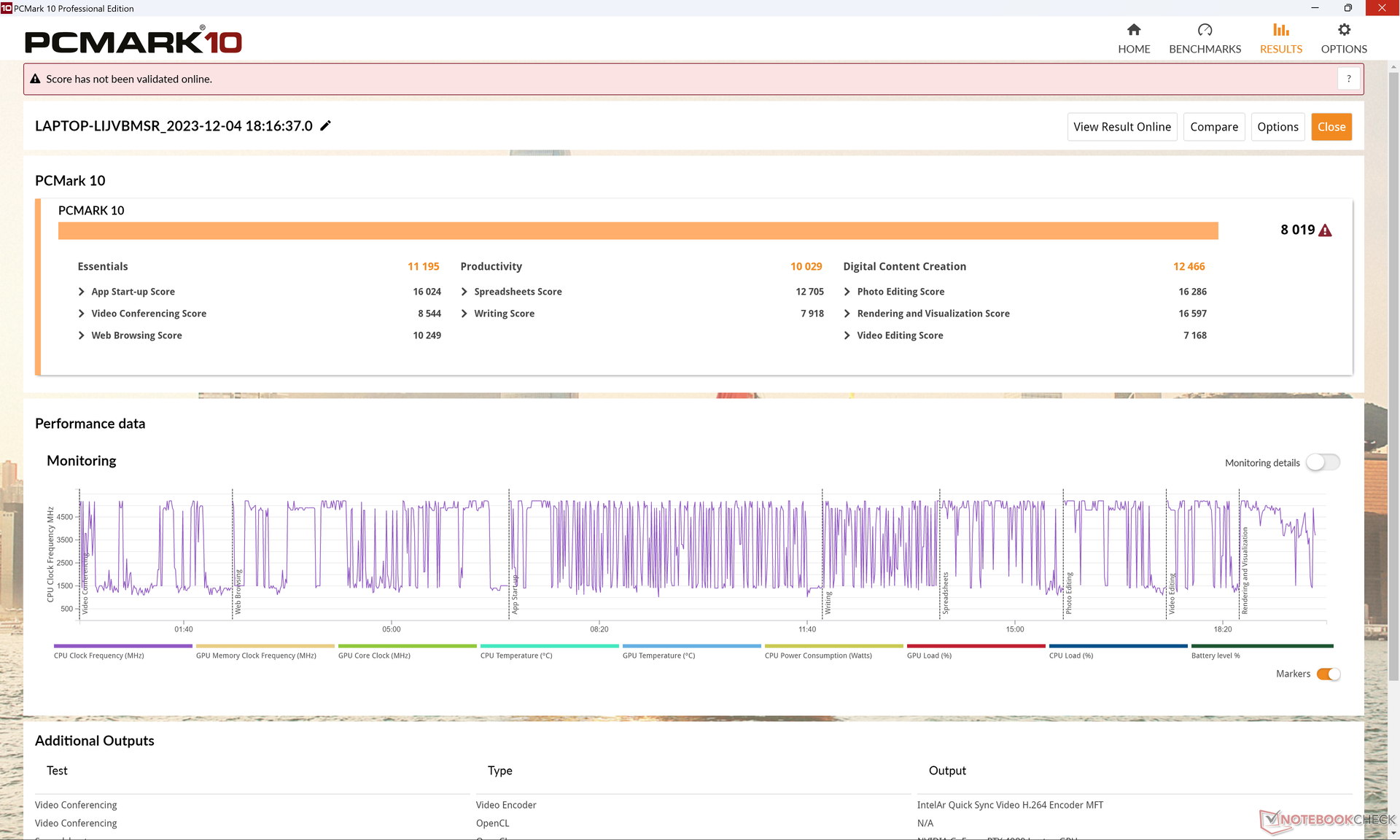Click View Result Online button
1400x840 pixels.
coord(1122,127)
